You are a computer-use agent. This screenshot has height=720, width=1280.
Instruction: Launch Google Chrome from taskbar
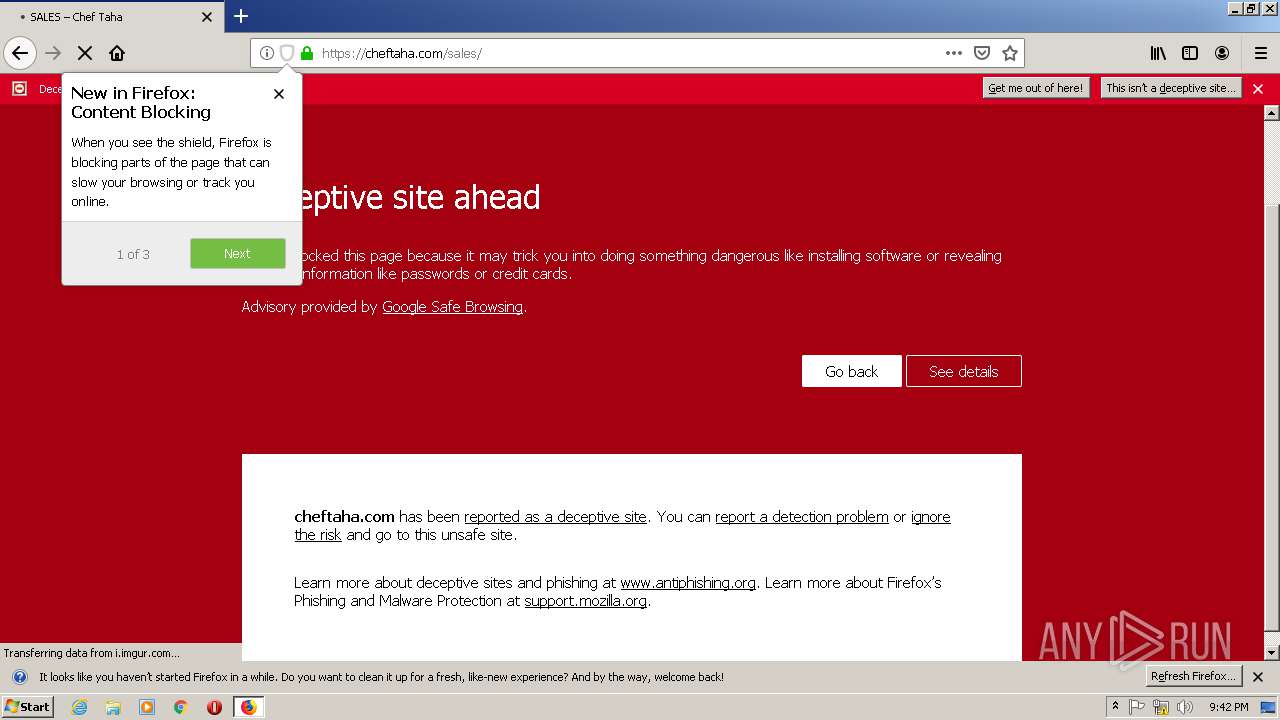[181, 707]
